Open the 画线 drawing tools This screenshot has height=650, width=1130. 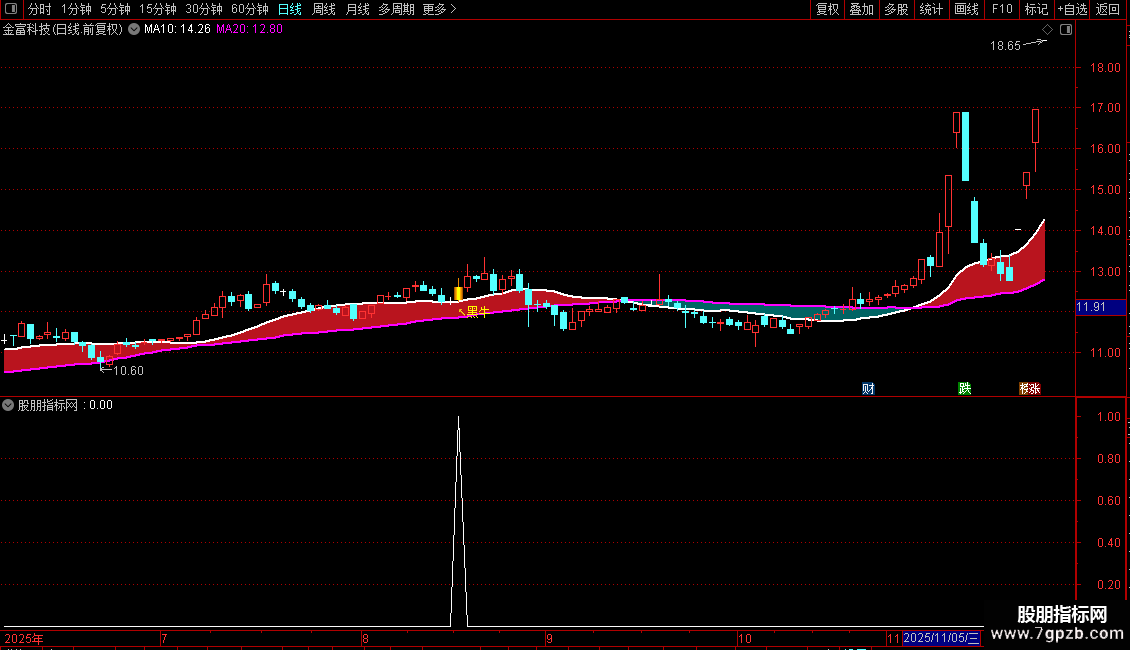966,9
